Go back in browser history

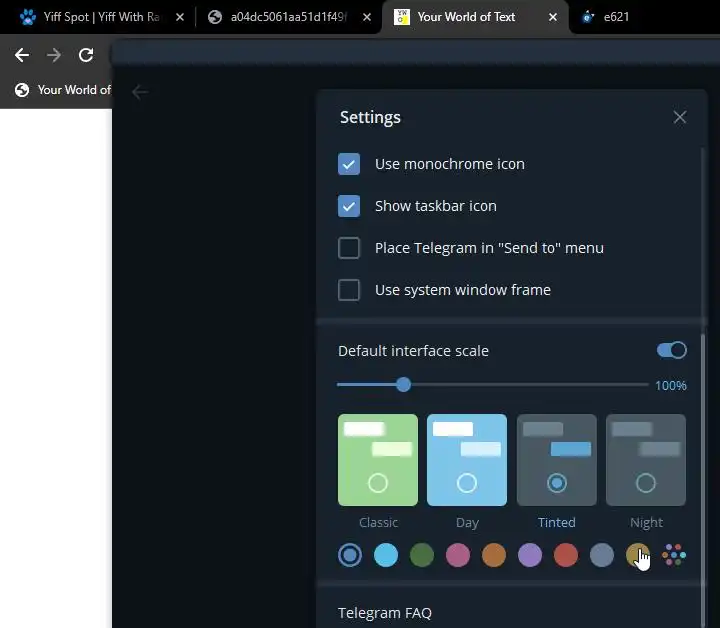click(x=22, y=55)
